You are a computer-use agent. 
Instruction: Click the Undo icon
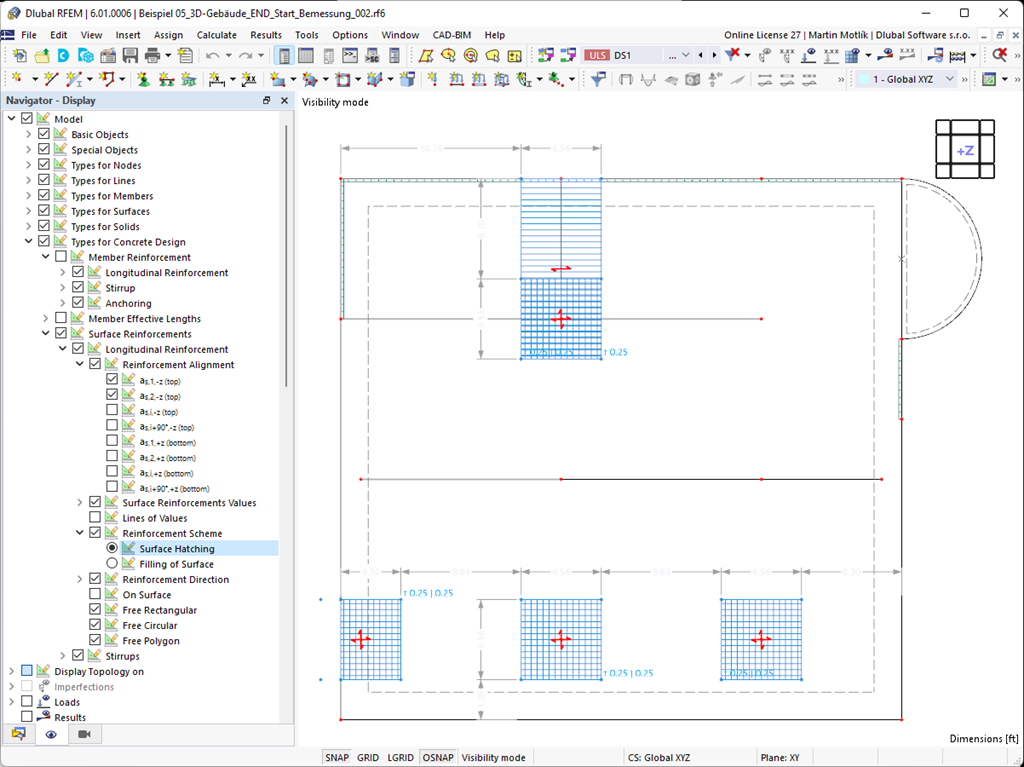pyautogui.click(x=212, y=56)
